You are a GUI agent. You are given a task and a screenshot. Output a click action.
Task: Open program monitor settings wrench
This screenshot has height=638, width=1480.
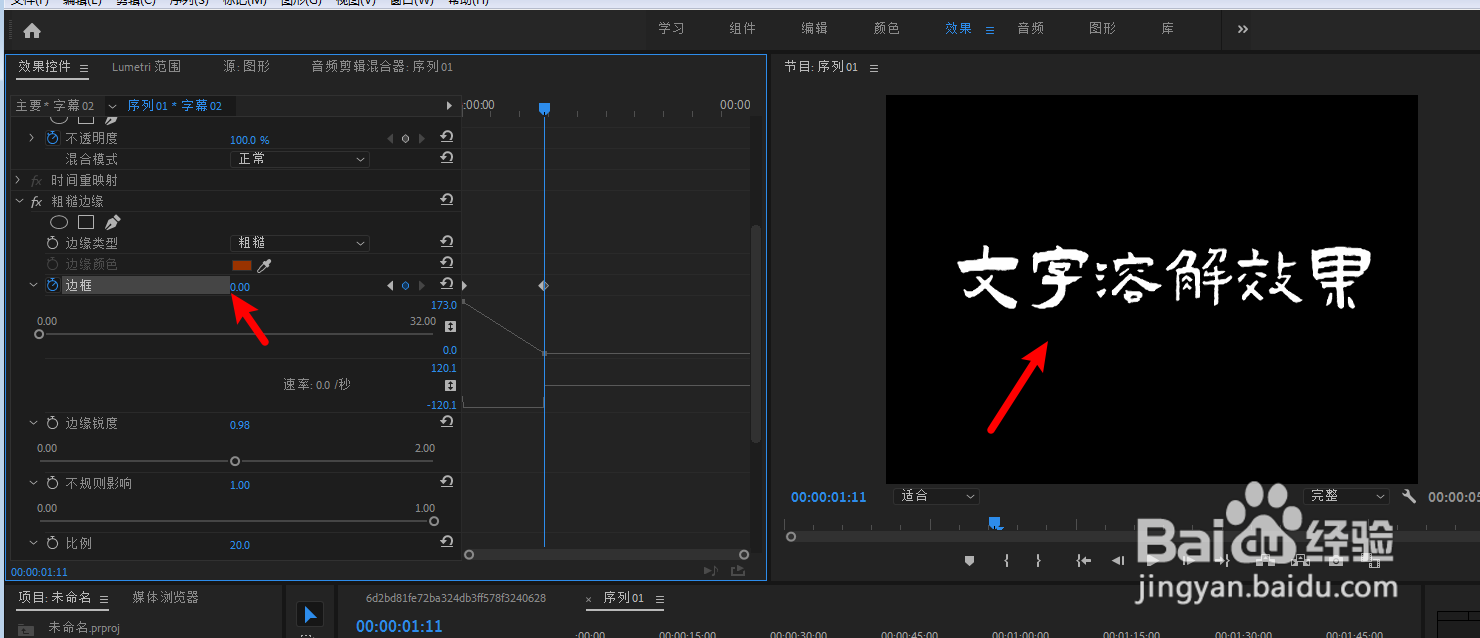click(1409, 496)
